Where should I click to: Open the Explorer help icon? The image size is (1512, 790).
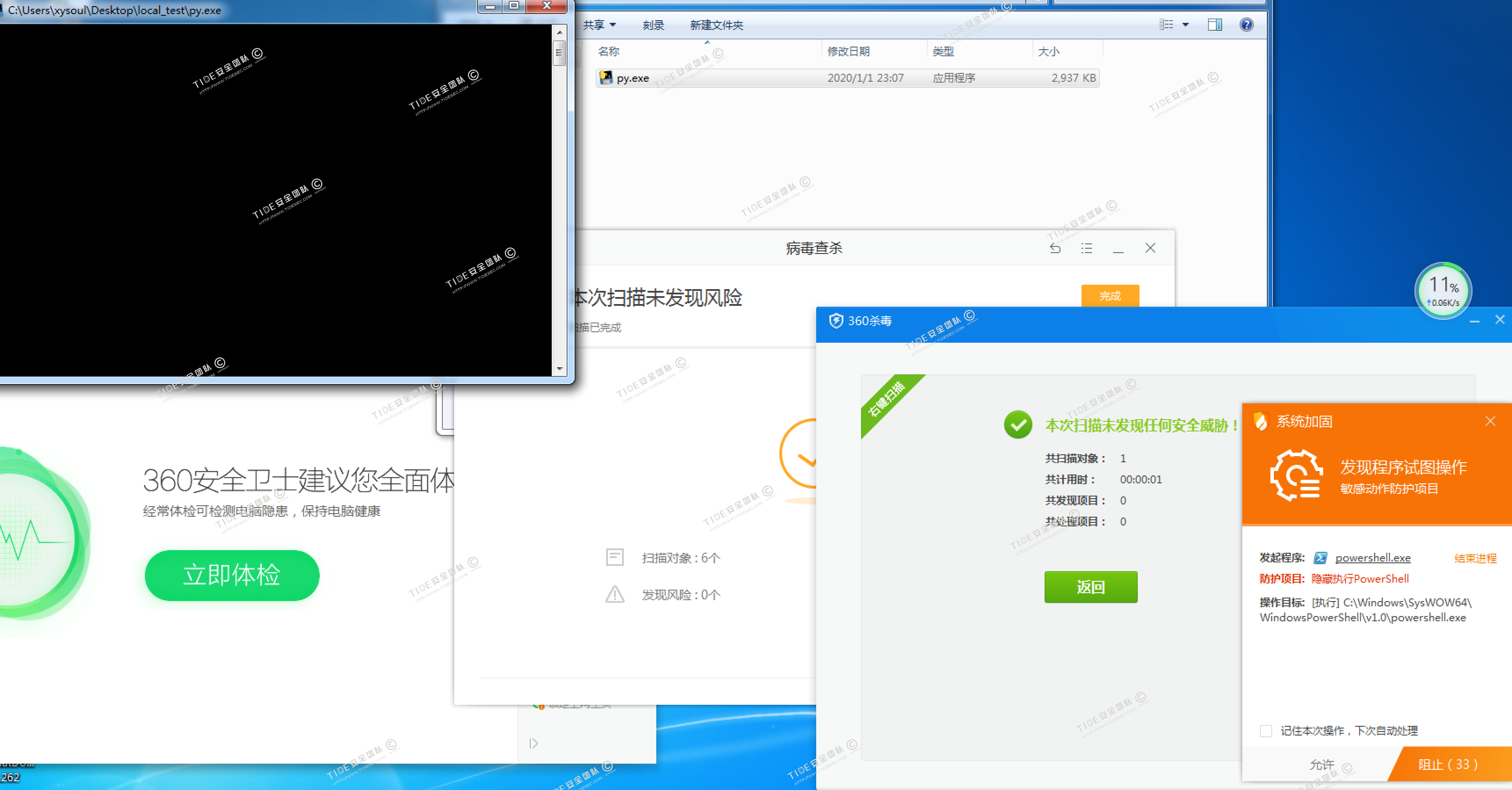[x=1246, y=25]
